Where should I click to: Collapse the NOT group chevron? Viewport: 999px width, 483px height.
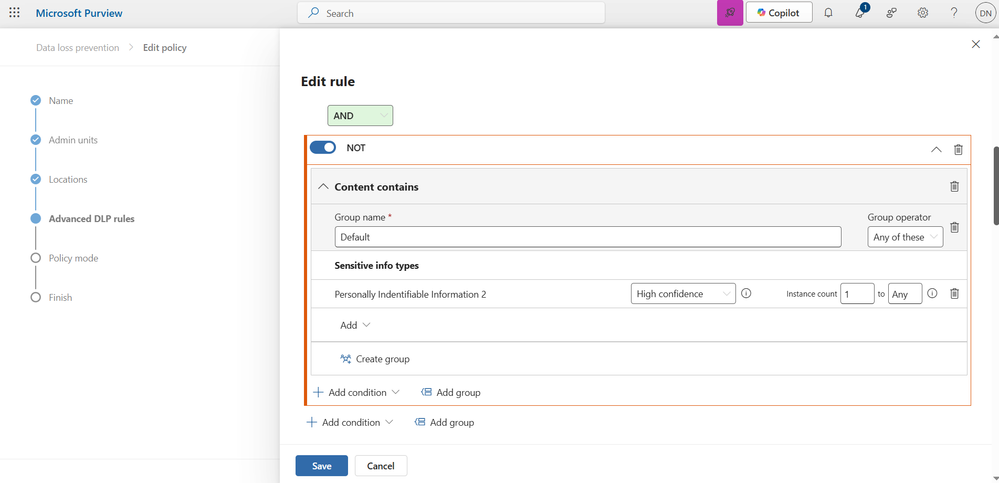pos(936,149)
